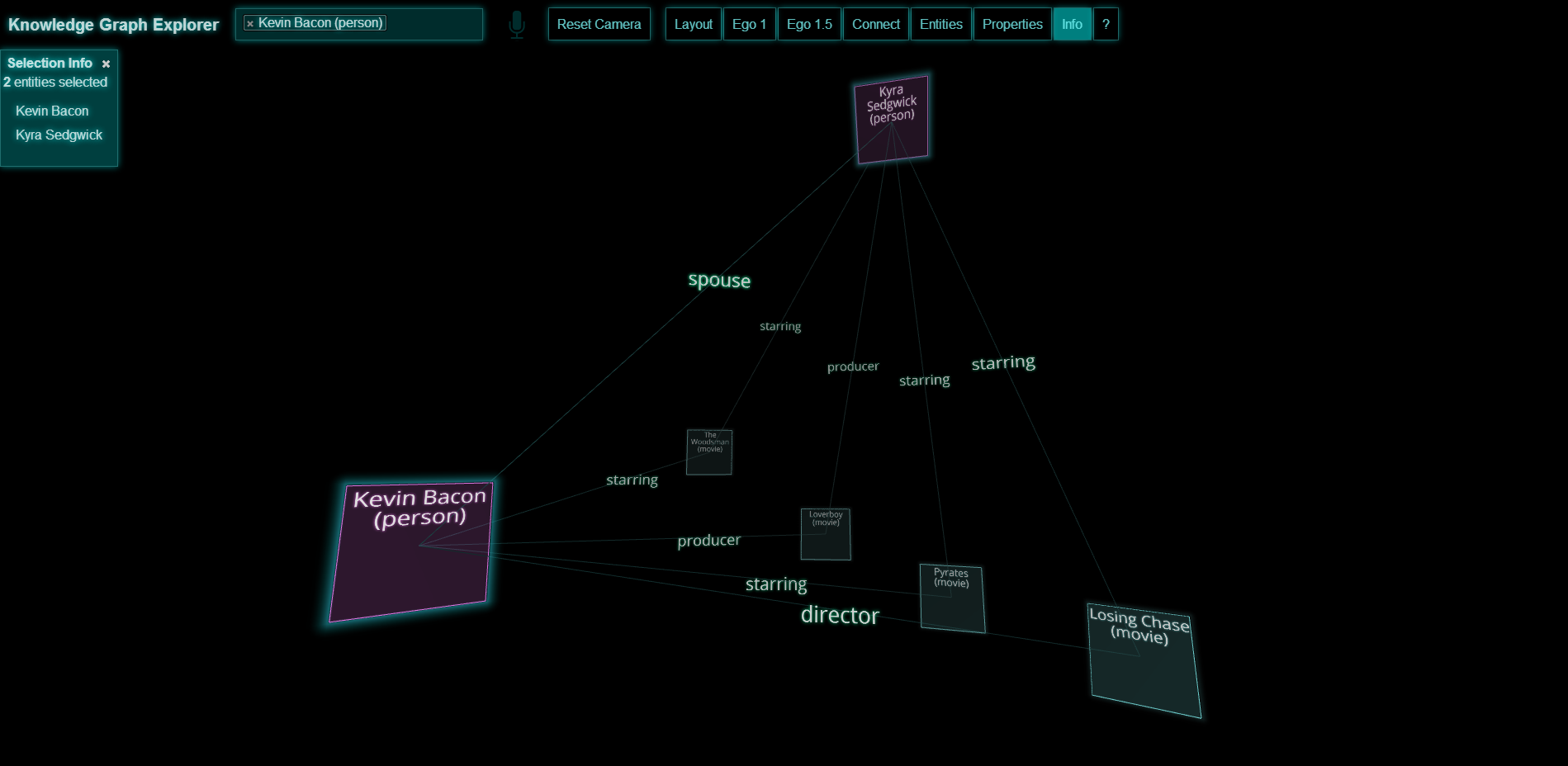The image size is (1568, 766).
Task: Toggle the Info panel button
Action: point(1072,24)
